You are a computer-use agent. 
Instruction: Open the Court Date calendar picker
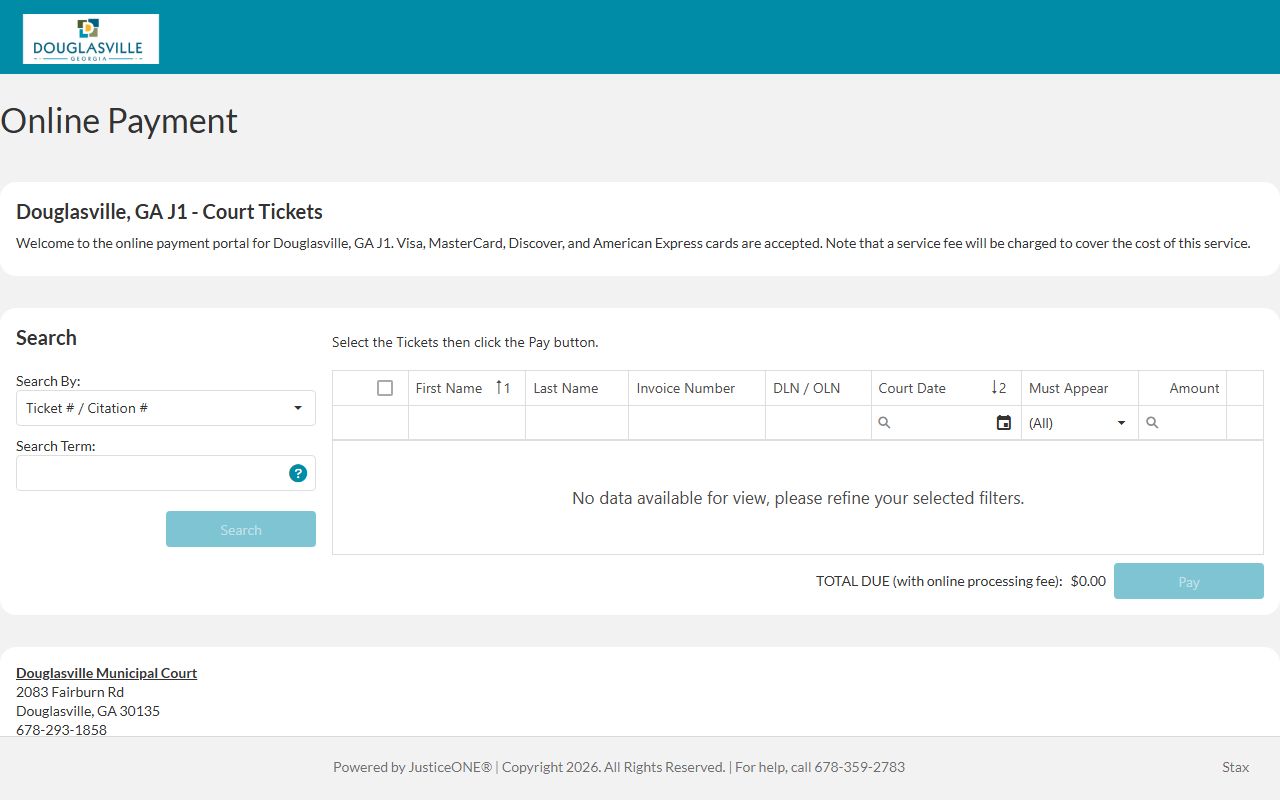[x=1004, y=423]
